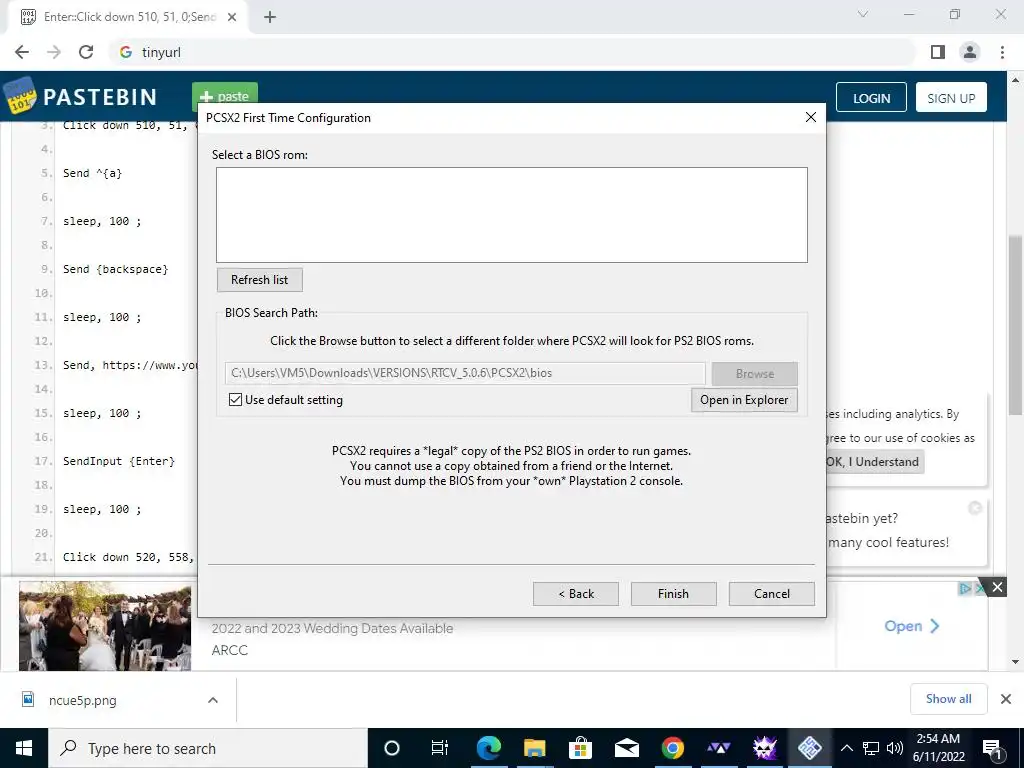Open Windows Start menu
This screenshot has width=1024, height=768.
(x=24, y=748)
